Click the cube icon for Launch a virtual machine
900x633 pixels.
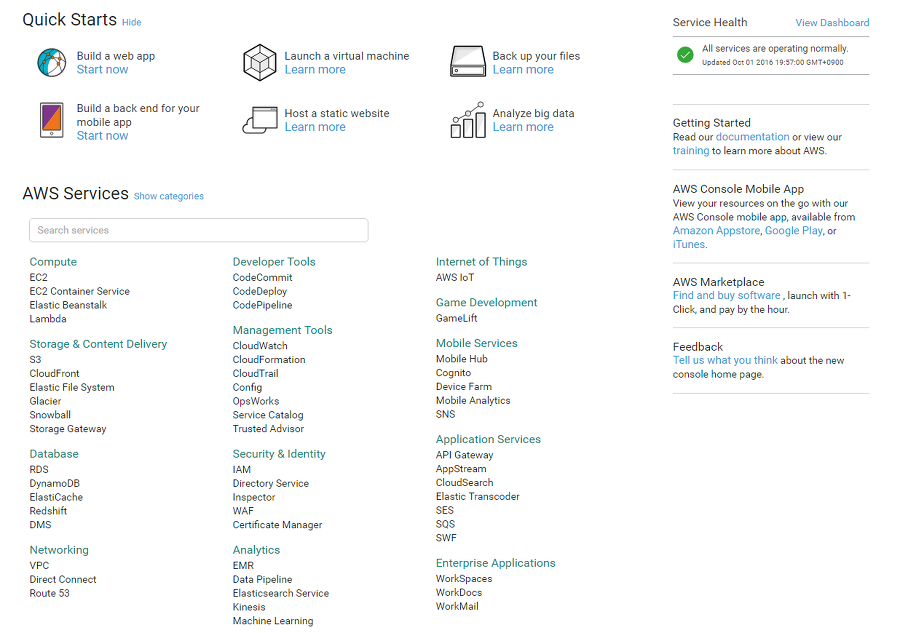pos(259,63)
